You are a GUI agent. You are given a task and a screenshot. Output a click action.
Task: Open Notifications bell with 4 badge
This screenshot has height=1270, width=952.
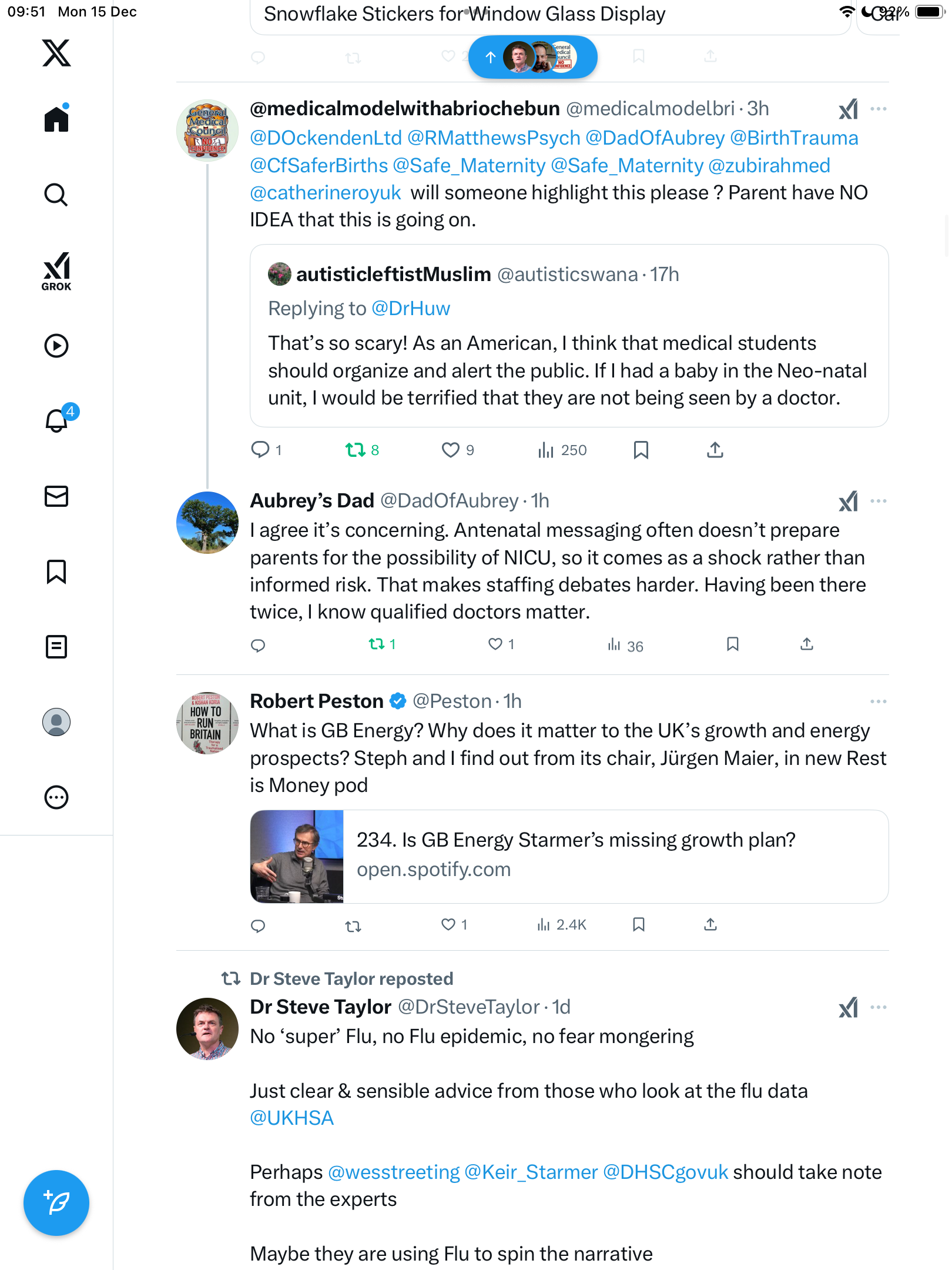57,420
